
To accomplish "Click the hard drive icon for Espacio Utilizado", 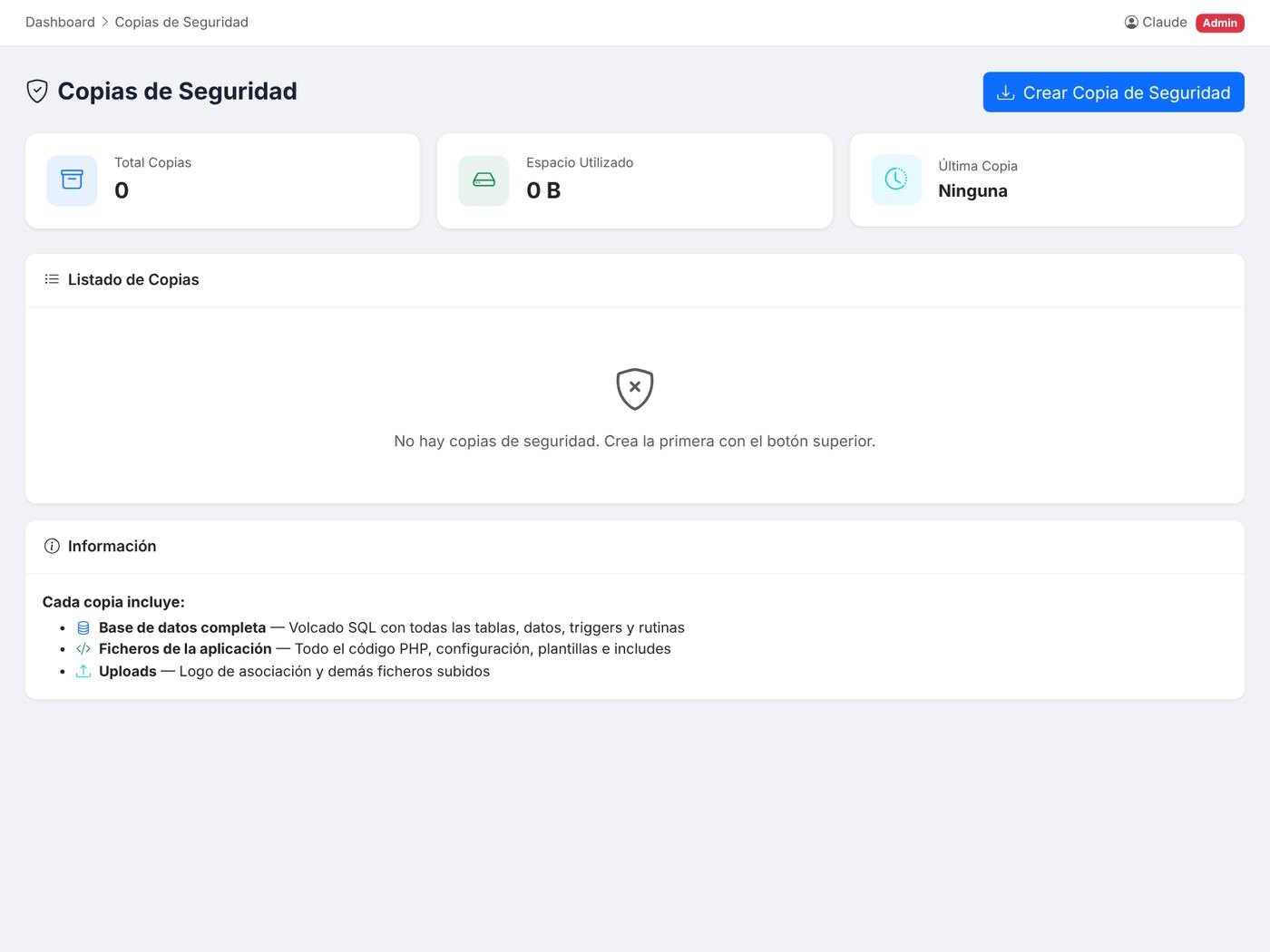I will [x=484, y=180].
